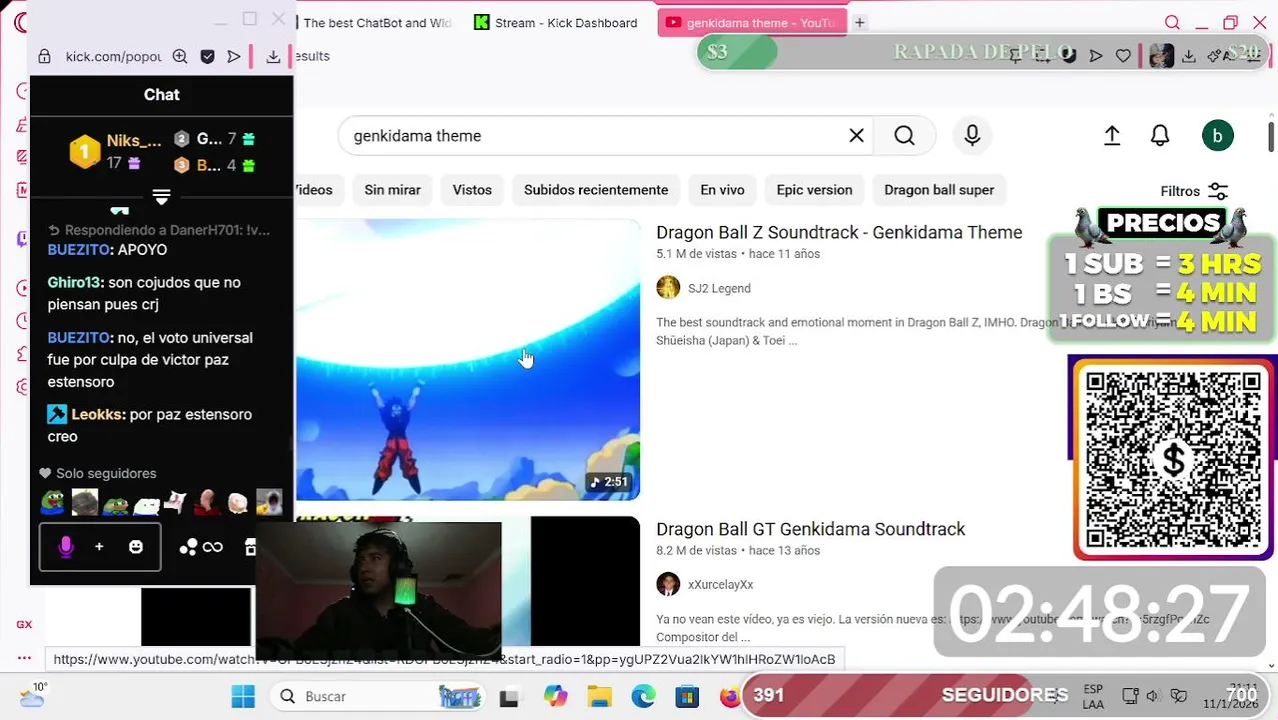1278x720 pixels.
Task: Click the Opera tab search magnifier icon
Action: point(1172,22)
